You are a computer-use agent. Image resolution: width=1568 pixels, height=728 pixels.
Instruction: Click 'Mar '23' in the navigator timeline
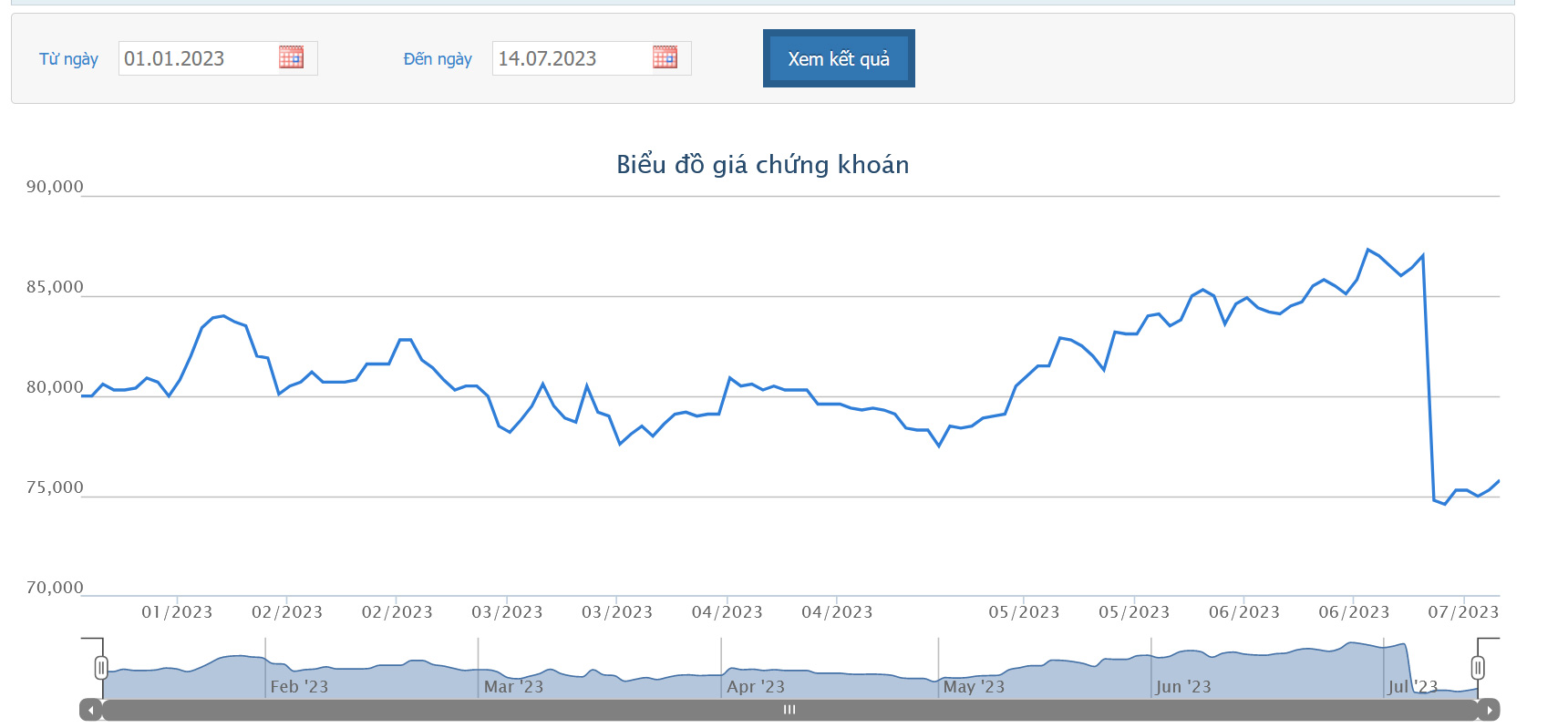pos(513,686)
